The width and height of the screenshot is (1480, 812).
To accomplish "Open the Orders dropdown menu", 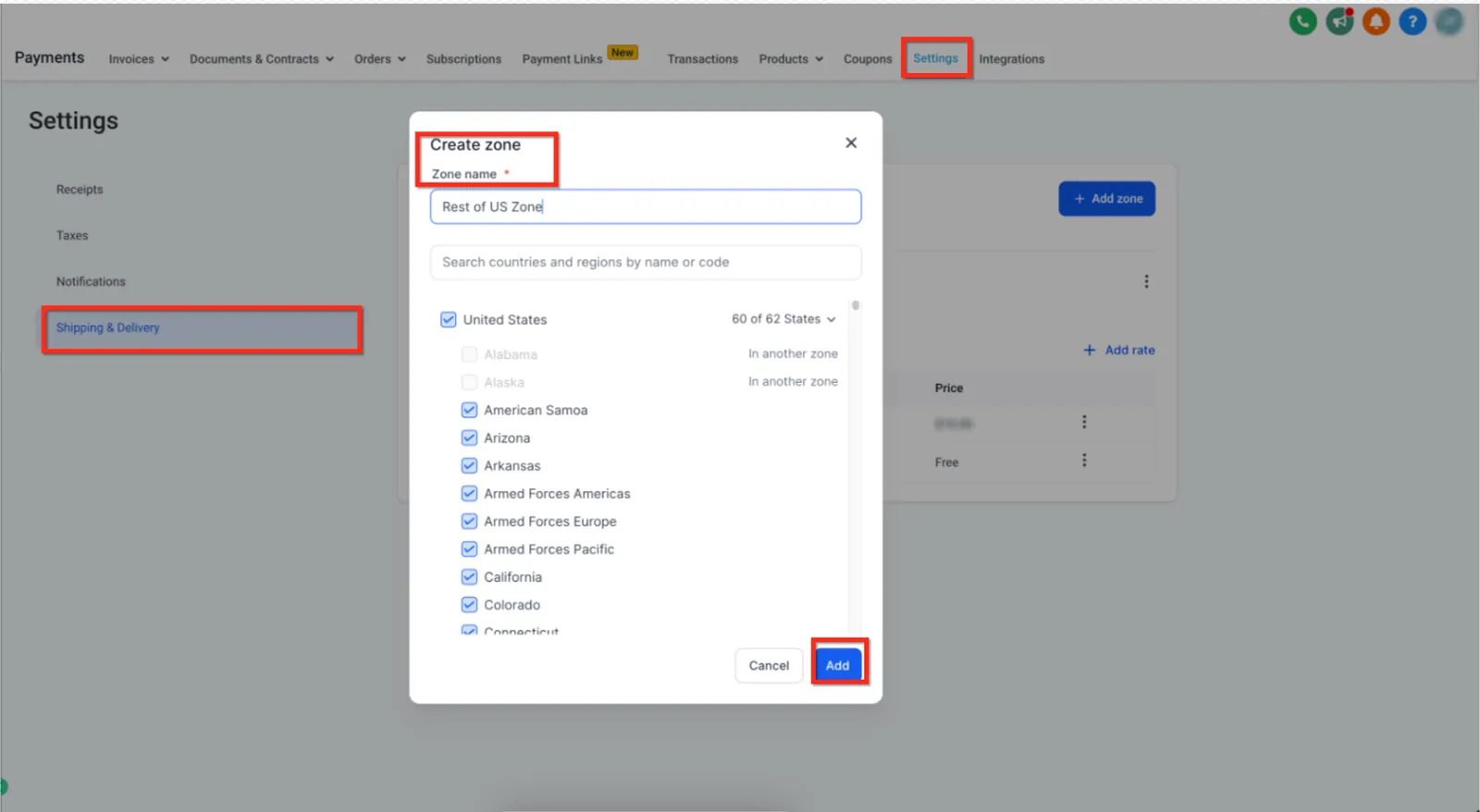I will tap(380, 59).
